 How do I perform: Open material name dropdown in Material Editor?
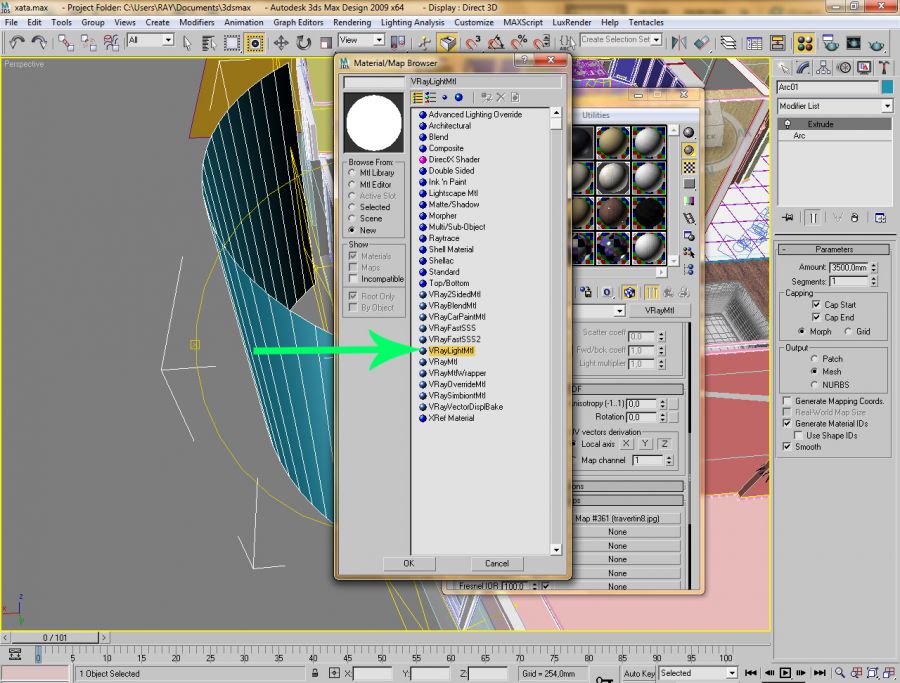[x=619, y=311]
